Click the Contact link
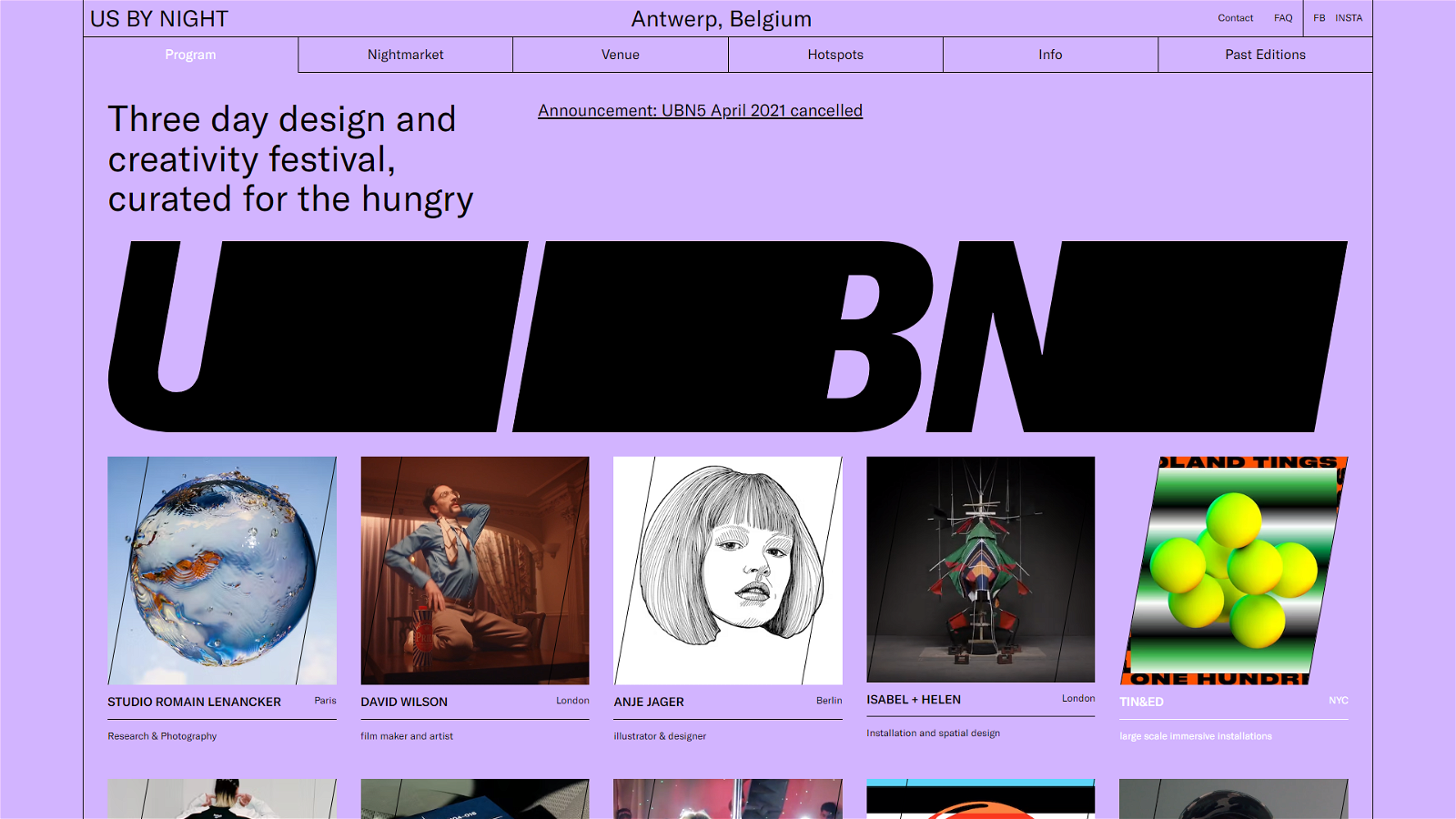The width and height of the screenshot is (1456, 819). pyautogui.click(x=1235, y=18)
